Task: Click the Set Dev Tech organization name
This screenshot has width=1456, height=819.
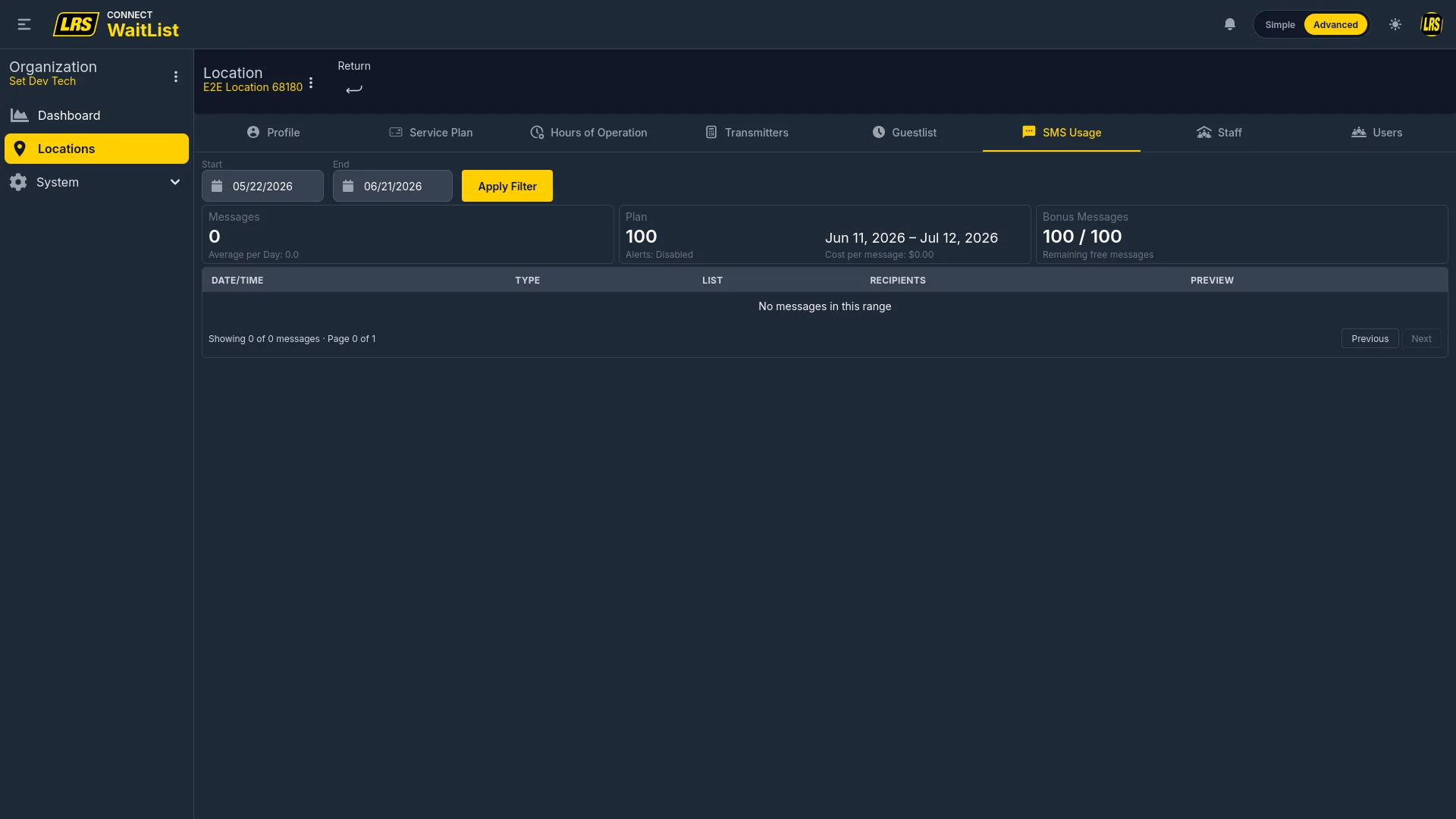Action: pos(42,81)
